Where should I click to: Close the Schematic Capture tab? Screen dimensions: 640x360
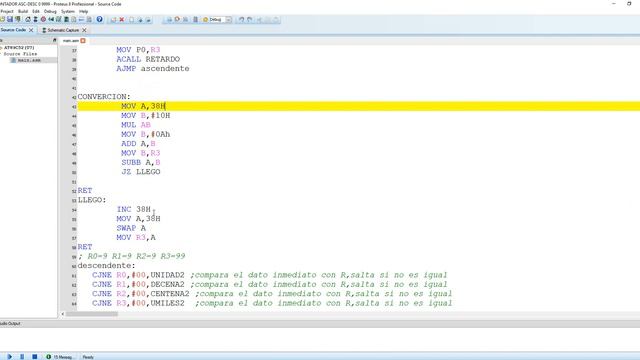(x=84, y=30)
